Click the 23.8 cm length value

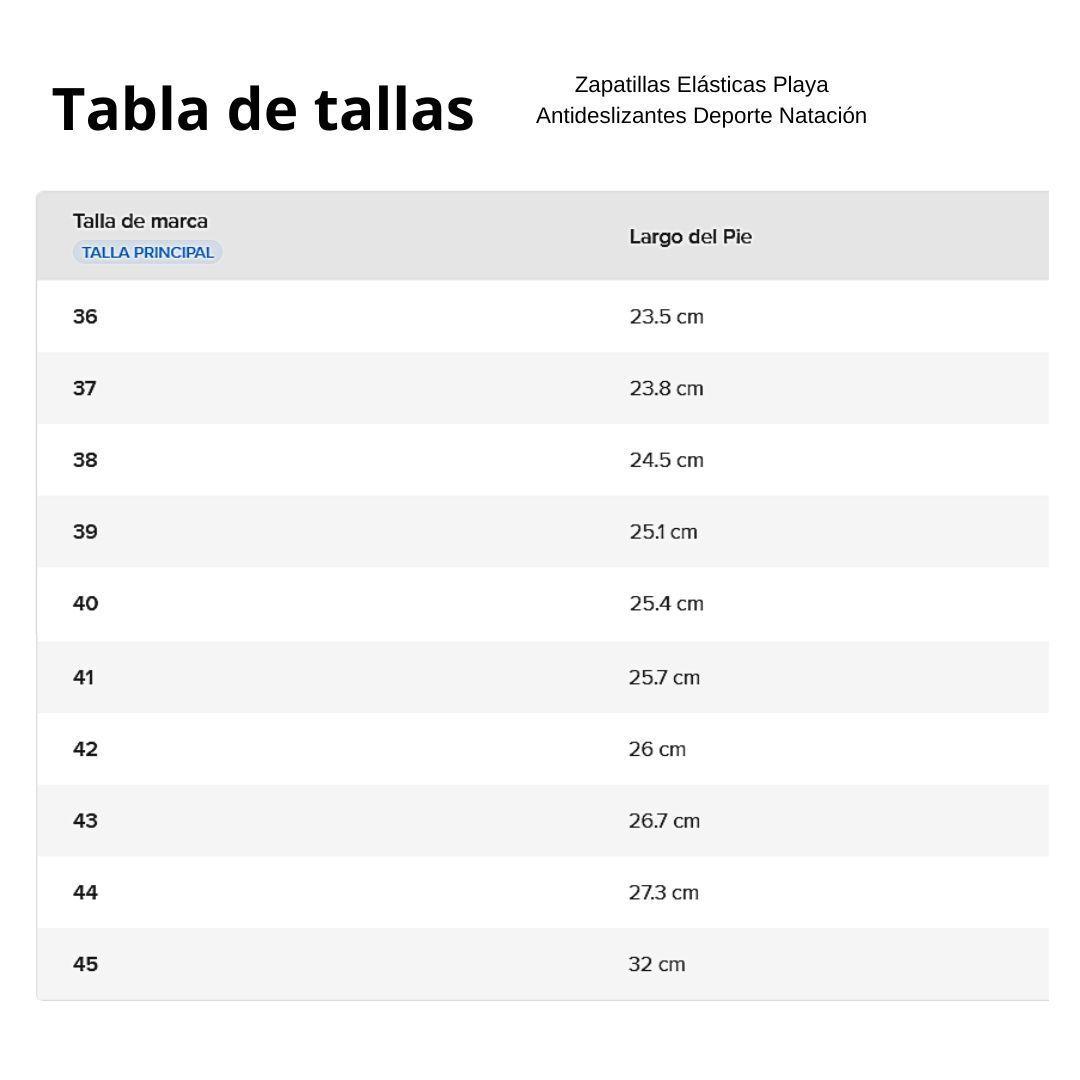666,388
